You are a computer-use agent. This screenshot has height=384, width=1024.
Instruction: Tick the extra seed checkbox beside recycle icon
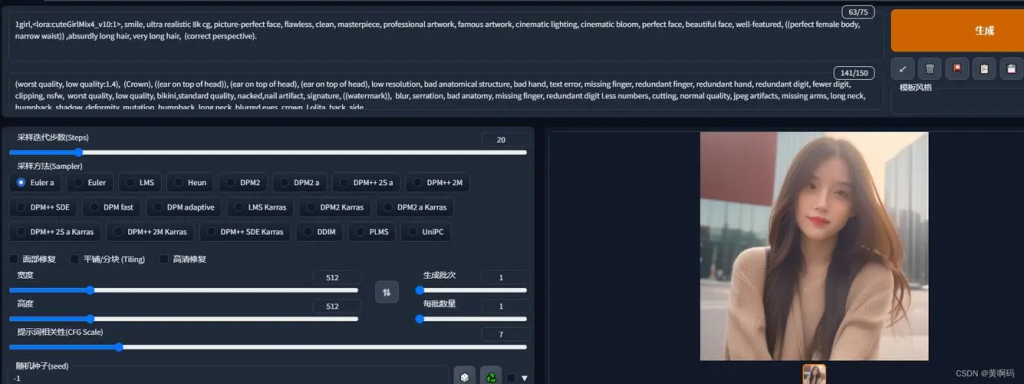coord(511,378)
